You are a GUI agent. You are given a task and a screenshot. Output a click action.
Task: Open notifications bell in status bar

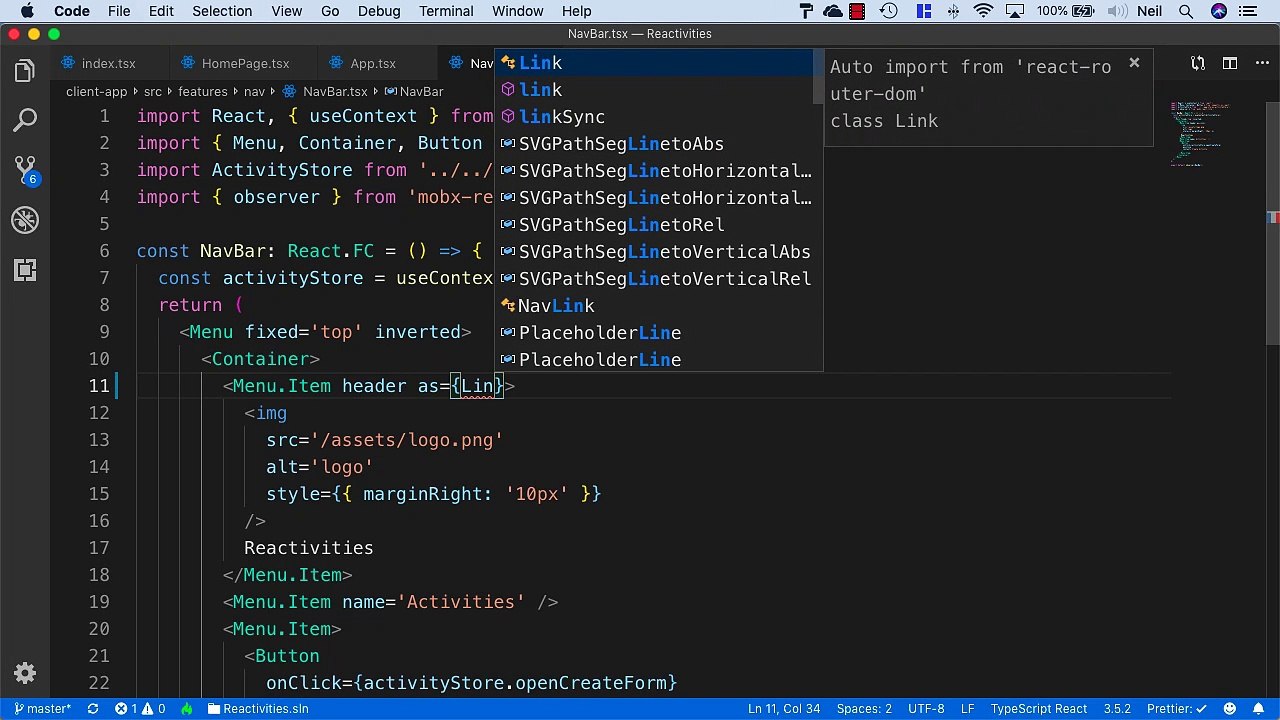click(x=1260, y=709)
